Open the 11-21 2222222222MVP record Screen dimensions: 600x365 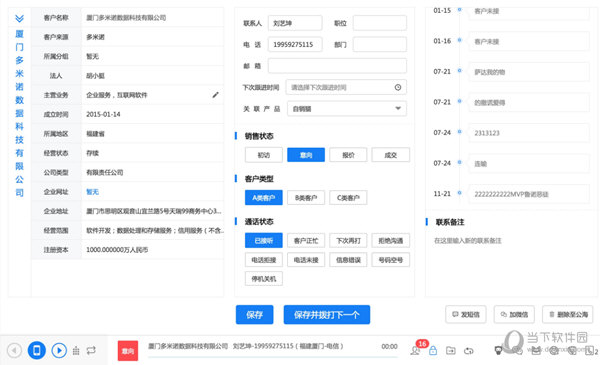pyautogui.click(x=528, y=194)
